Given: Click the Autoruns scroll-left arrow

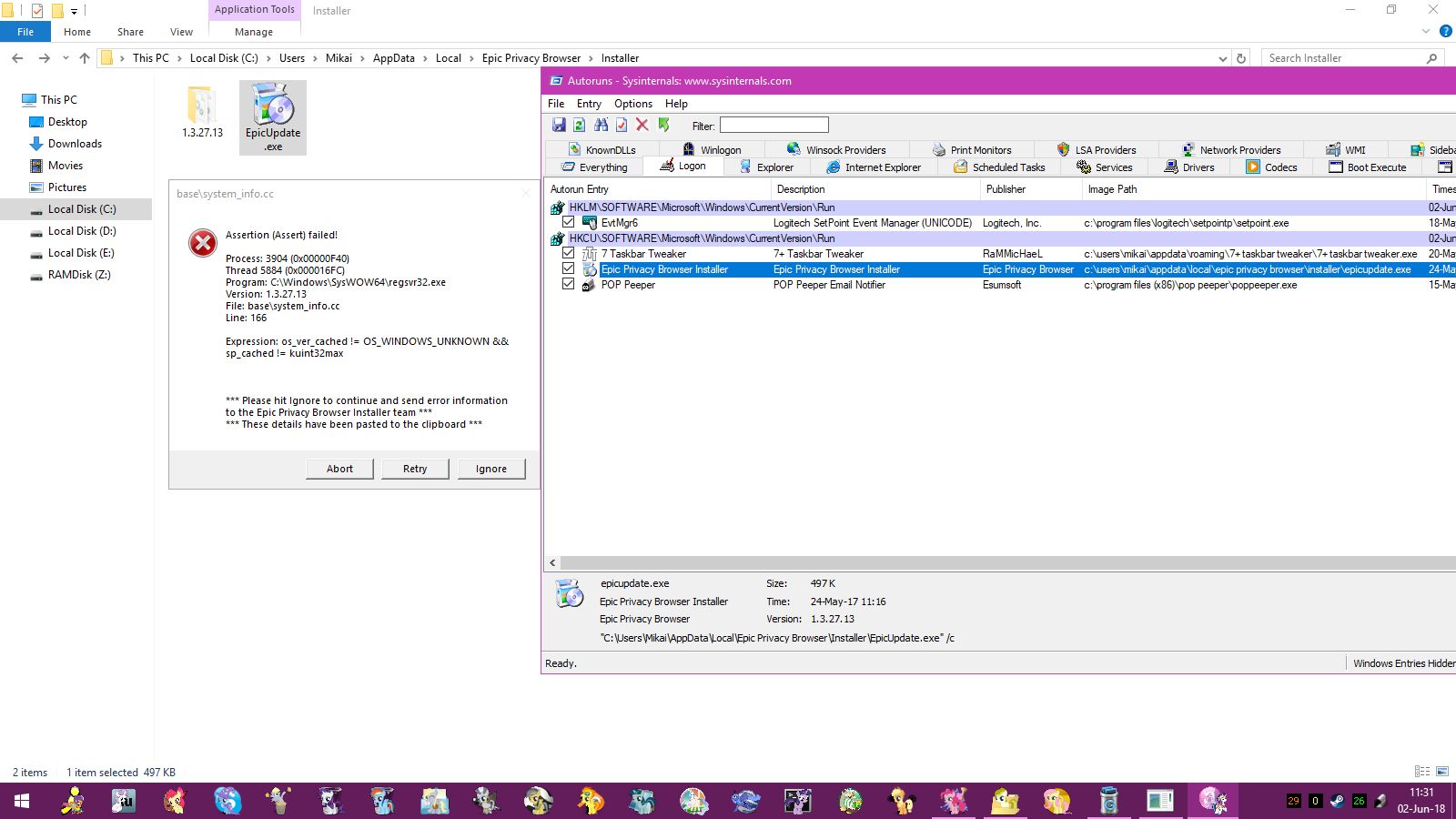Looking at the screenshot, I should click(x=552, y=563).
